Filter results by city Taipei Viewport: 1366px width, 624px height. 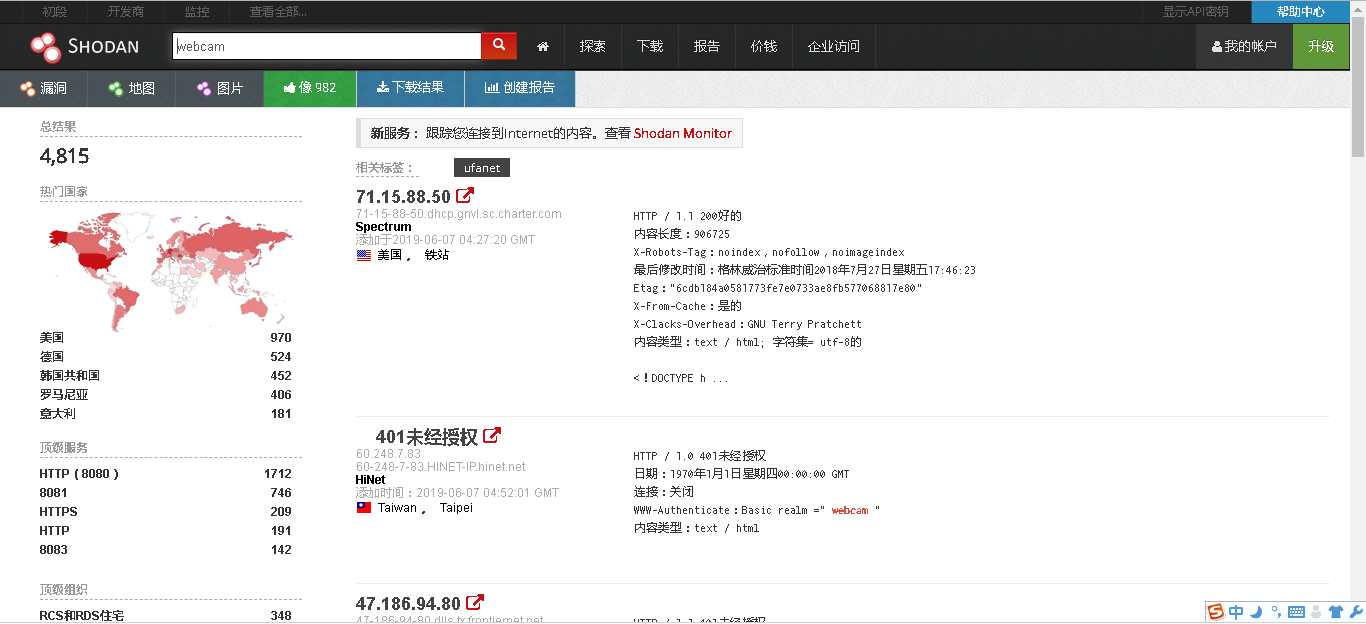click(x=456, y=508)
